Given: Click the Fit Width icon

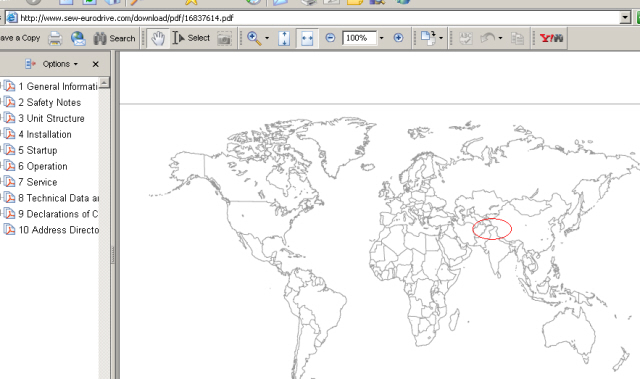Looking at the screenshot, I should point(307,38).
